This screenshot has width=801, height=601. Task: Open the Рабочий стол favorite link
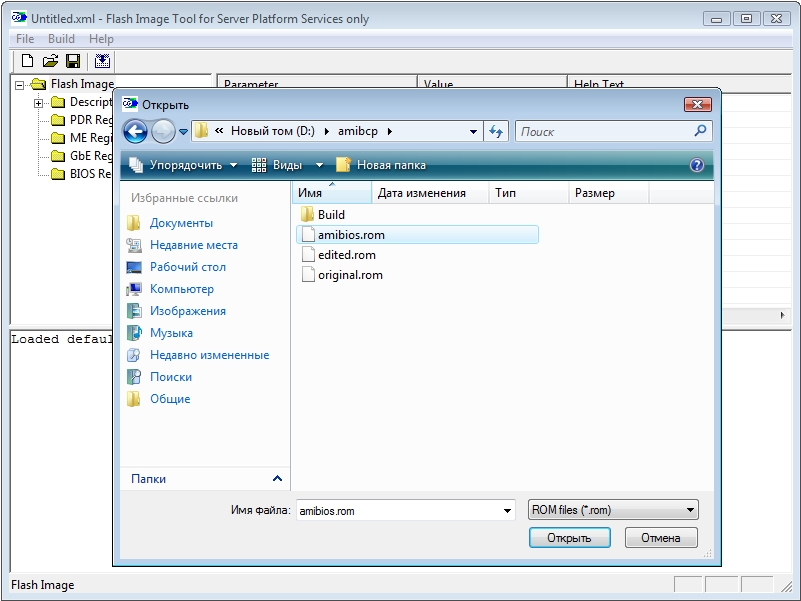click(x=187, y=267)
